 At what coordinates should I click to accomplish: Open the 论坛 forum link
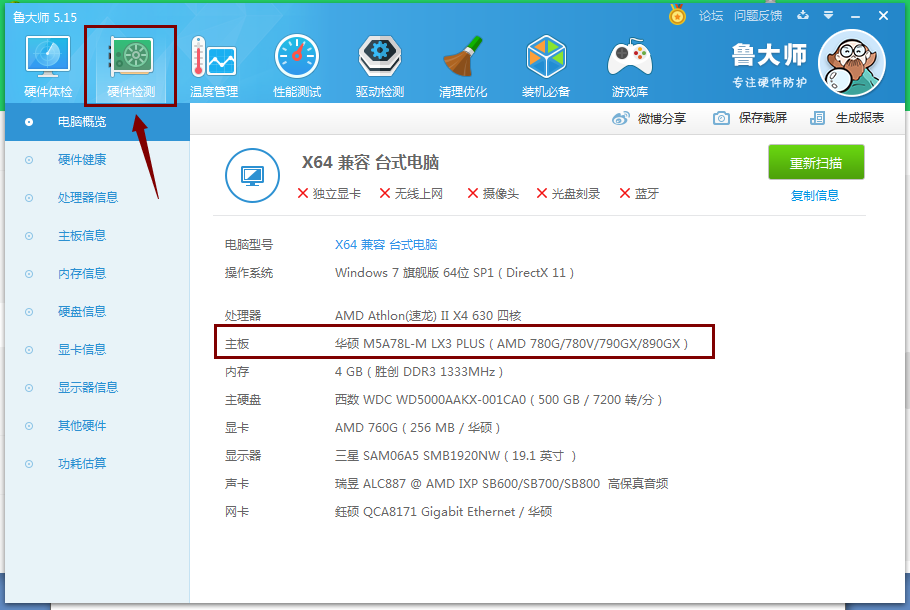tap(711, 16)
